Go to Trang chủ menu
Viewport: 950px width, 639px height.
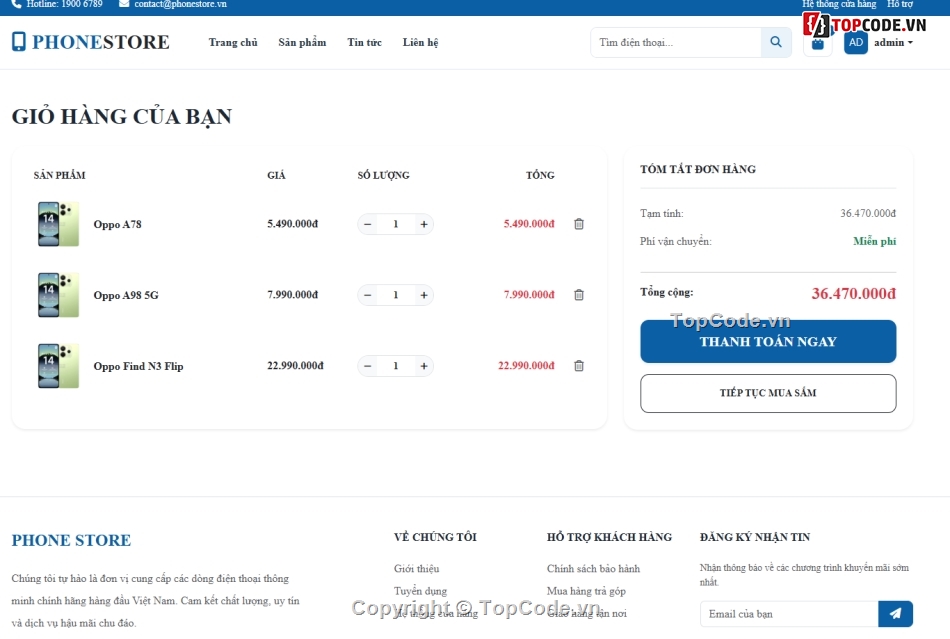pyautogui.click(x=233, y=42)
